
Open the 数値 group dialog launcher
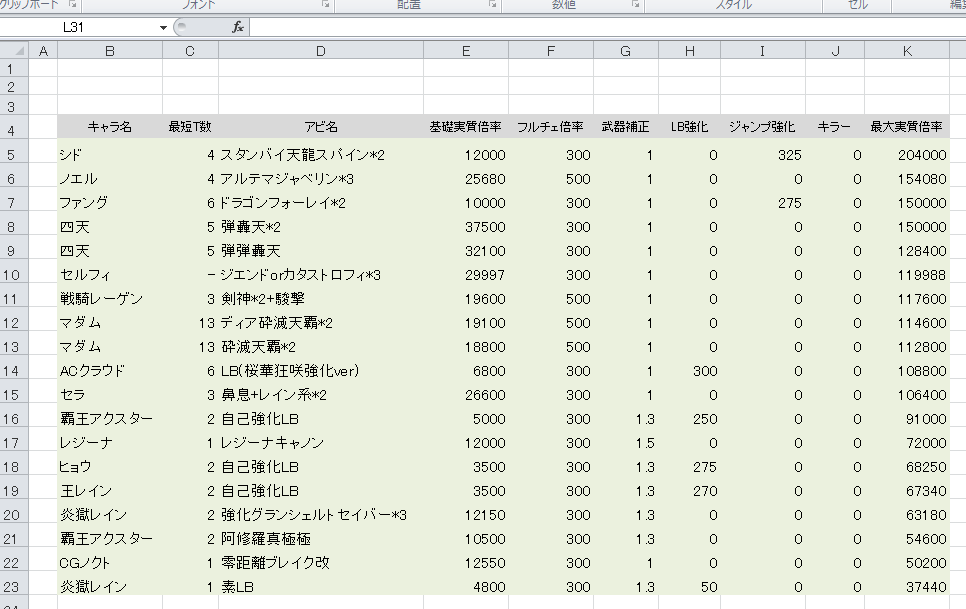(635, 4)
